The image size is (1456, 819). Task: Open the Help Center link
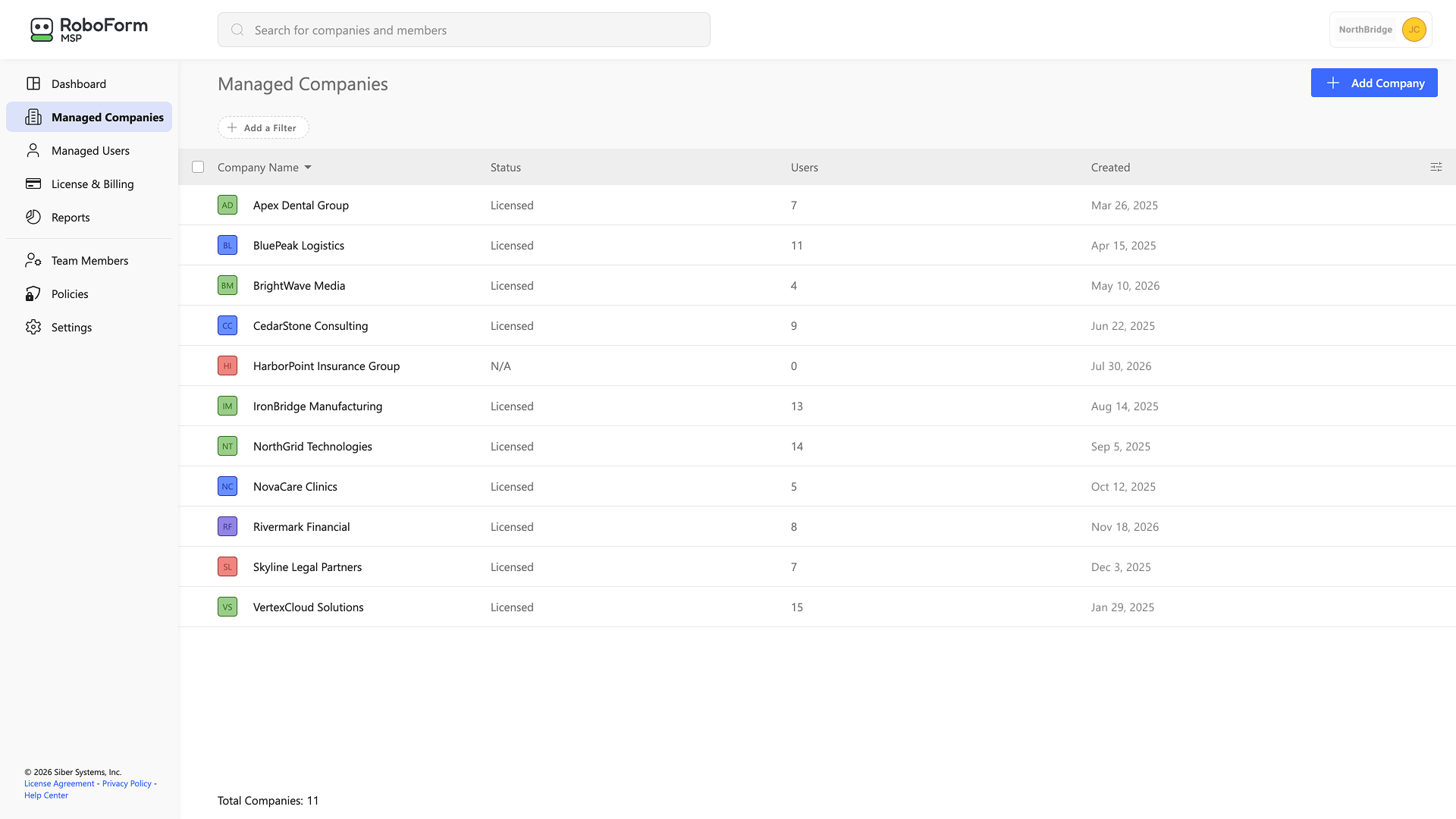point(46,795)
